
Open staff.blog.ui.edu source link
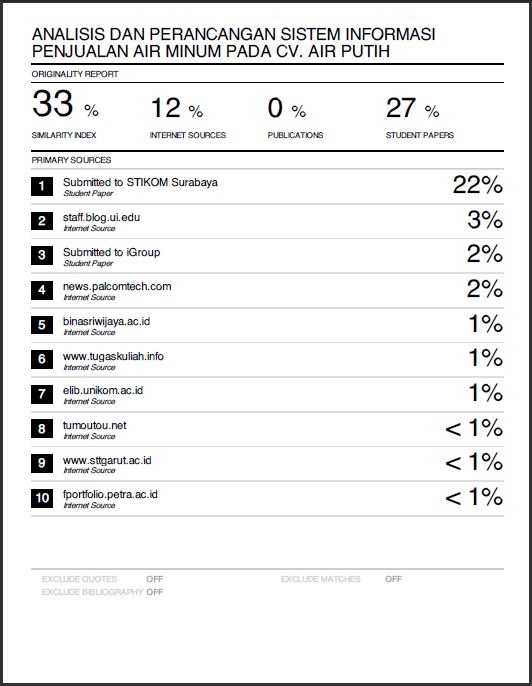[x=102, y=217]
